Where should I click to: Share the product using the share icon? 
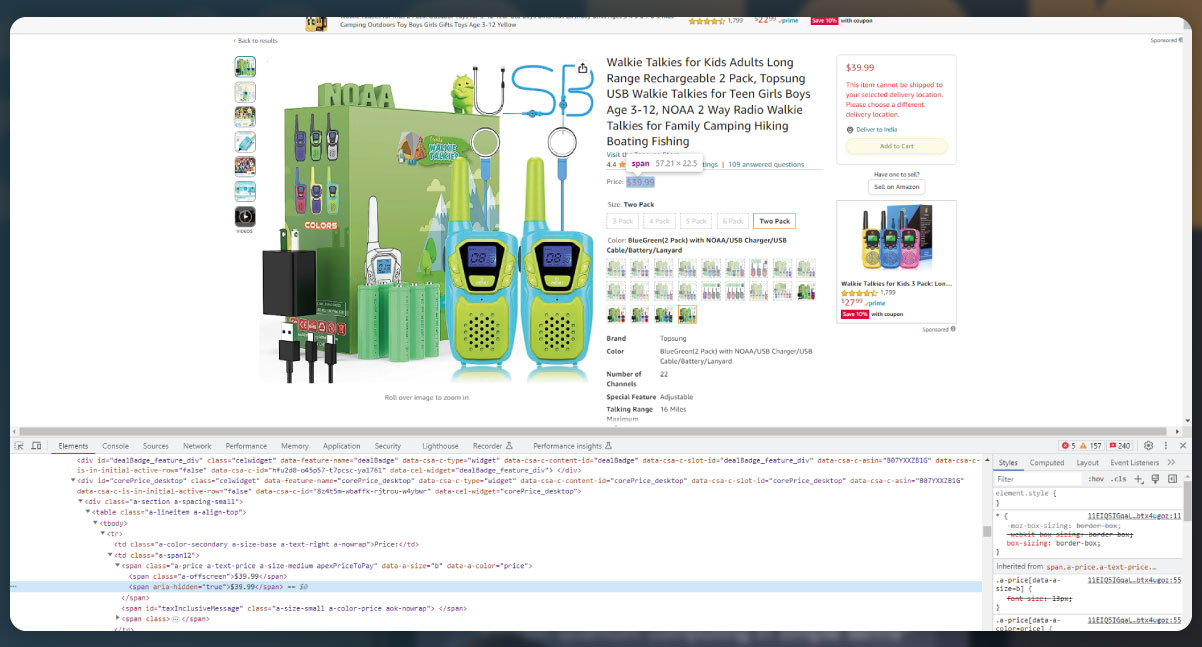coord(582,69)
